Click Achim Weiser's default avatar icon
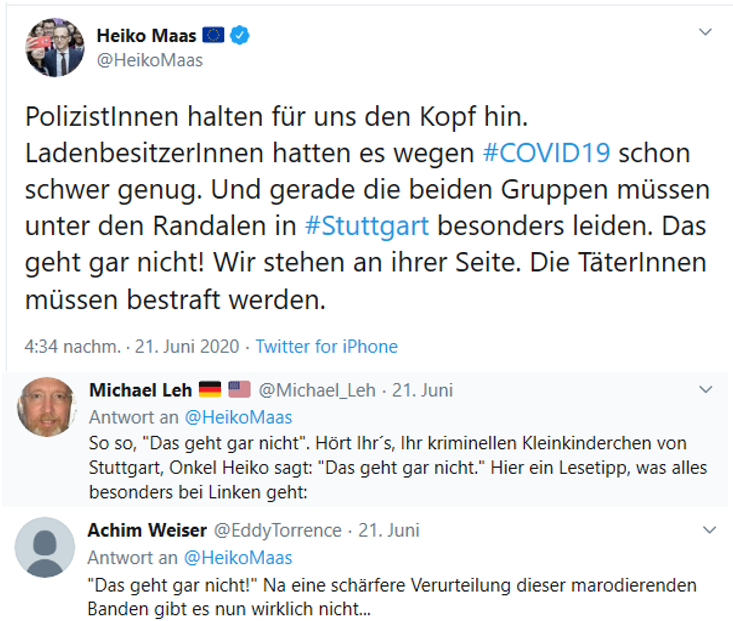This screenshot has height=621, width=733. 45,547
